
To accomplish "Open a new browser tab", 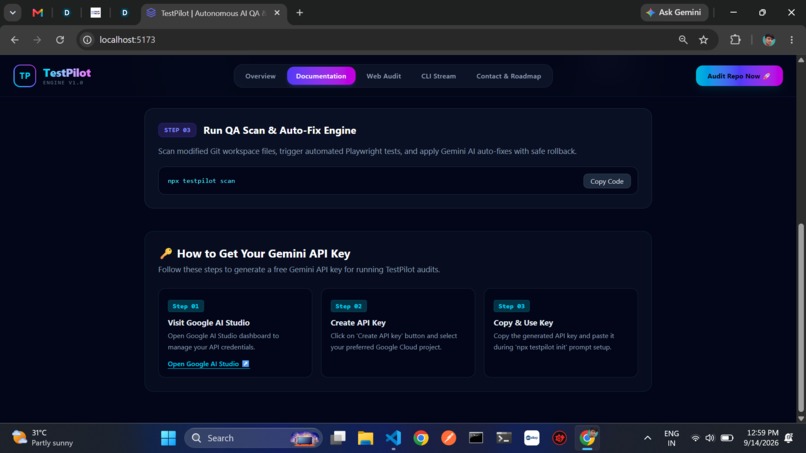I will 300,13.
